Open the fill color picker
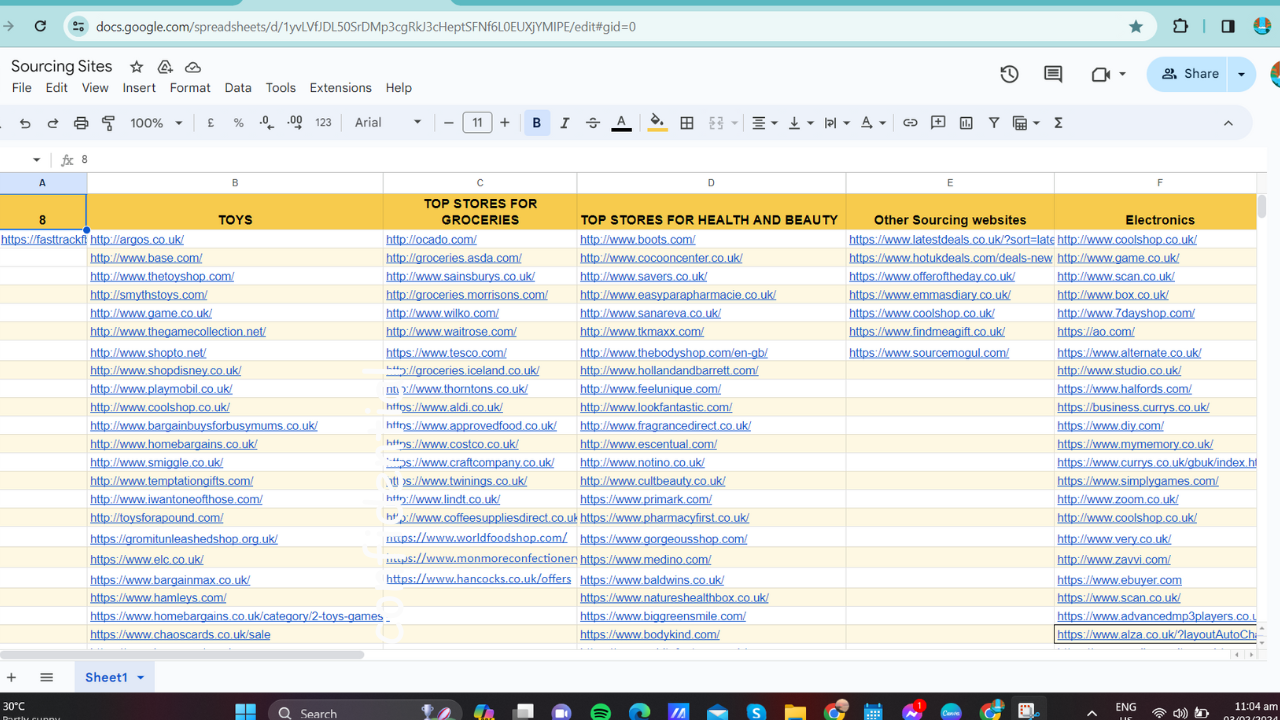The image size is (1280, 720). tap(657, 123)
